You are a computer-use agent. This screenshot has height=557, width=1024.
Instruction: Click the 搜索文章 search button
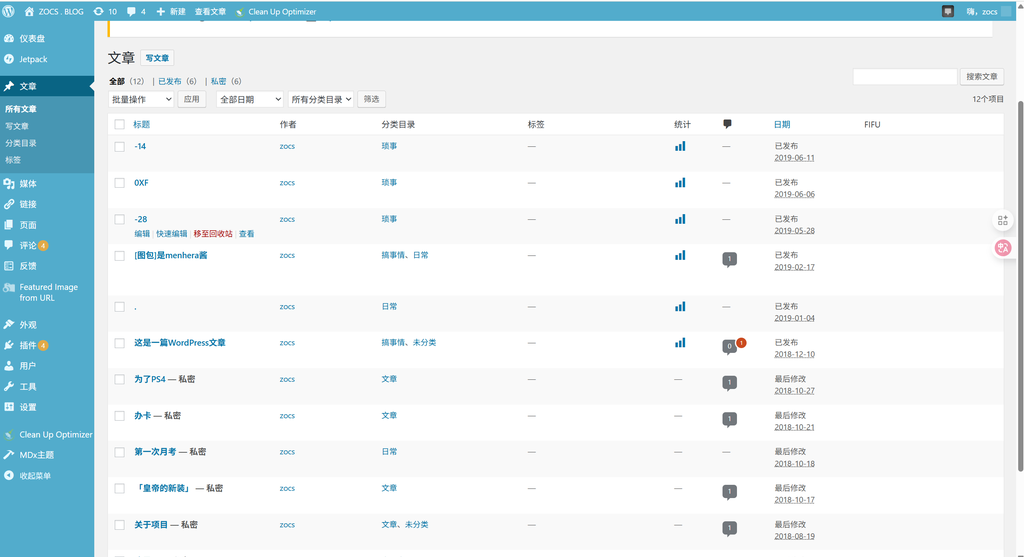click(x=982, y=76)
